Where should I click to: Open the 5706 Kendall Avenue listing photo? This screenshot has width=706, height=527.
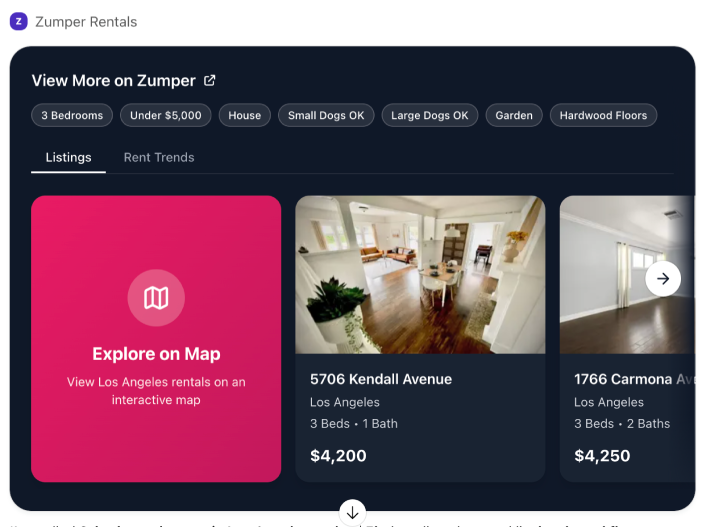420,274
